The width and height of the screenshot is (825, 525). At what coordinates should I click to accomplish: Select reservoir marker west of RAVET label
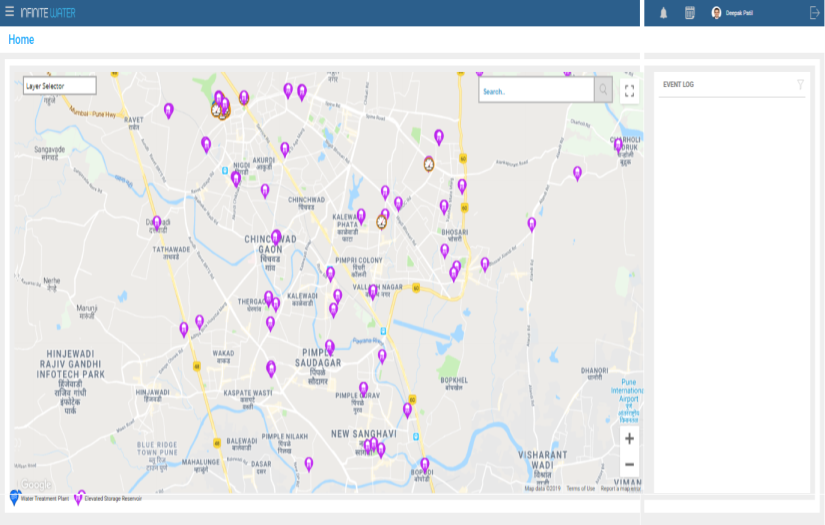pyautogui.click(x=168, y=110)
